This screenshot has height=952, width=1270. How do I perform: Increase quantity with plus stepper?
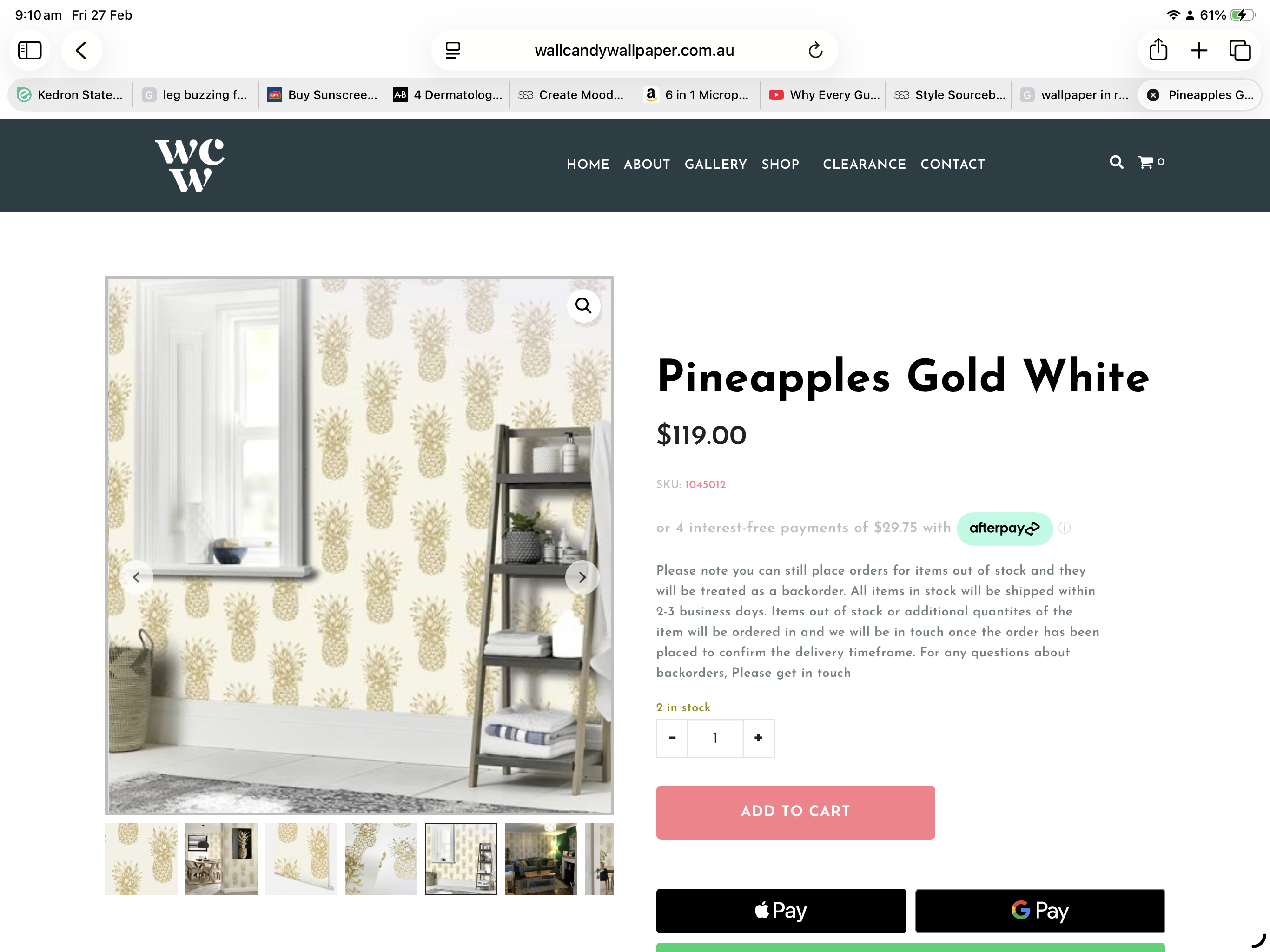point(759,738)
